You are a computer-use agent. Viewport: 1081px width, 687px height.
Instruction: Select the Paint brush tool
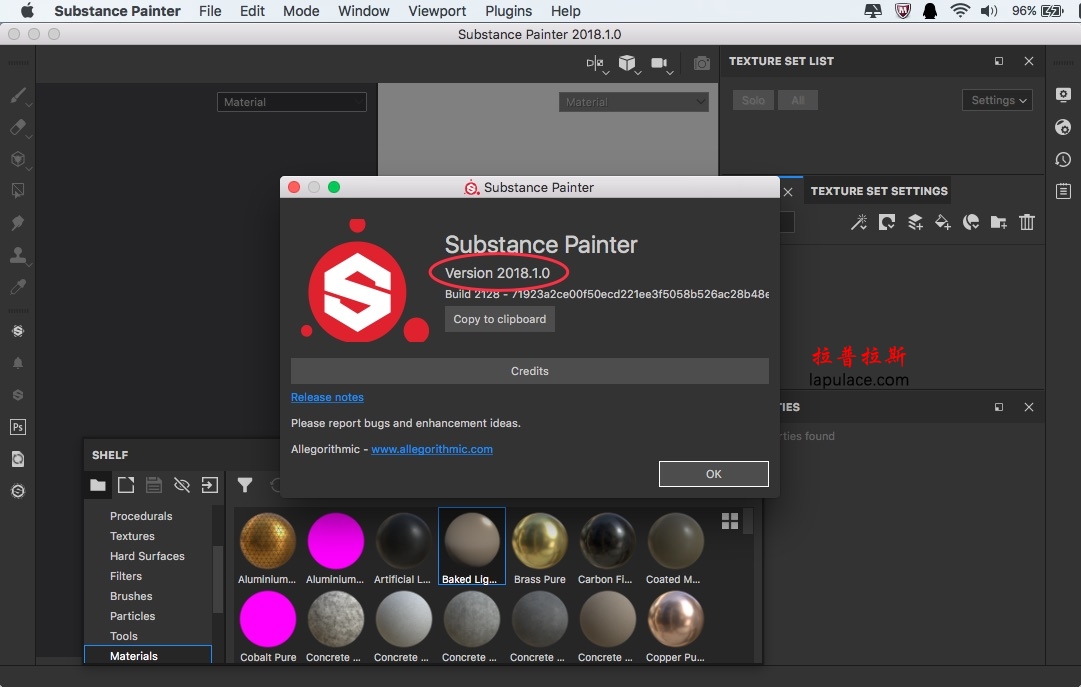click(18, 95)
